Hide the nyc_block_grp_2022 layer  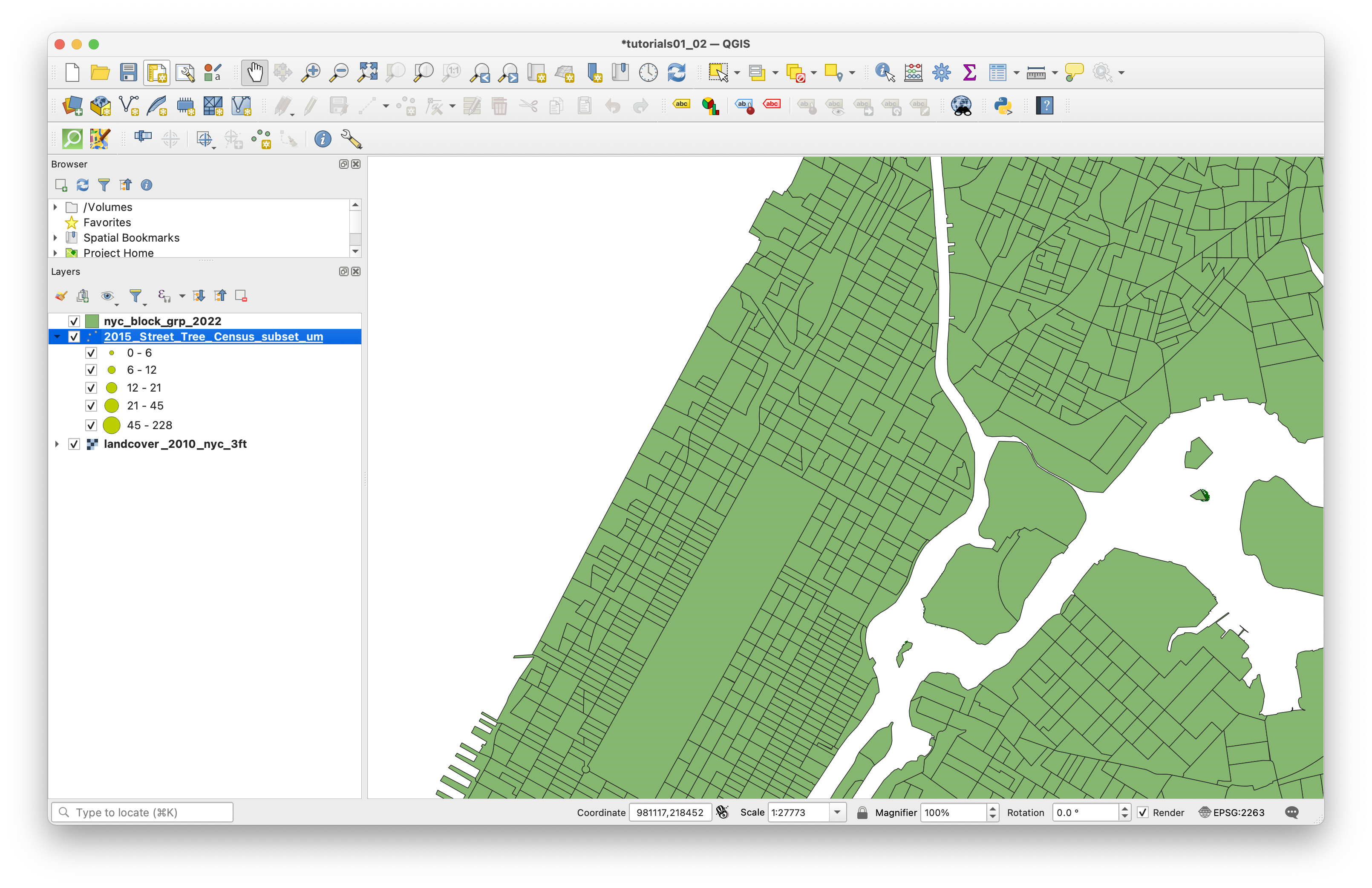tap(74, 321)
